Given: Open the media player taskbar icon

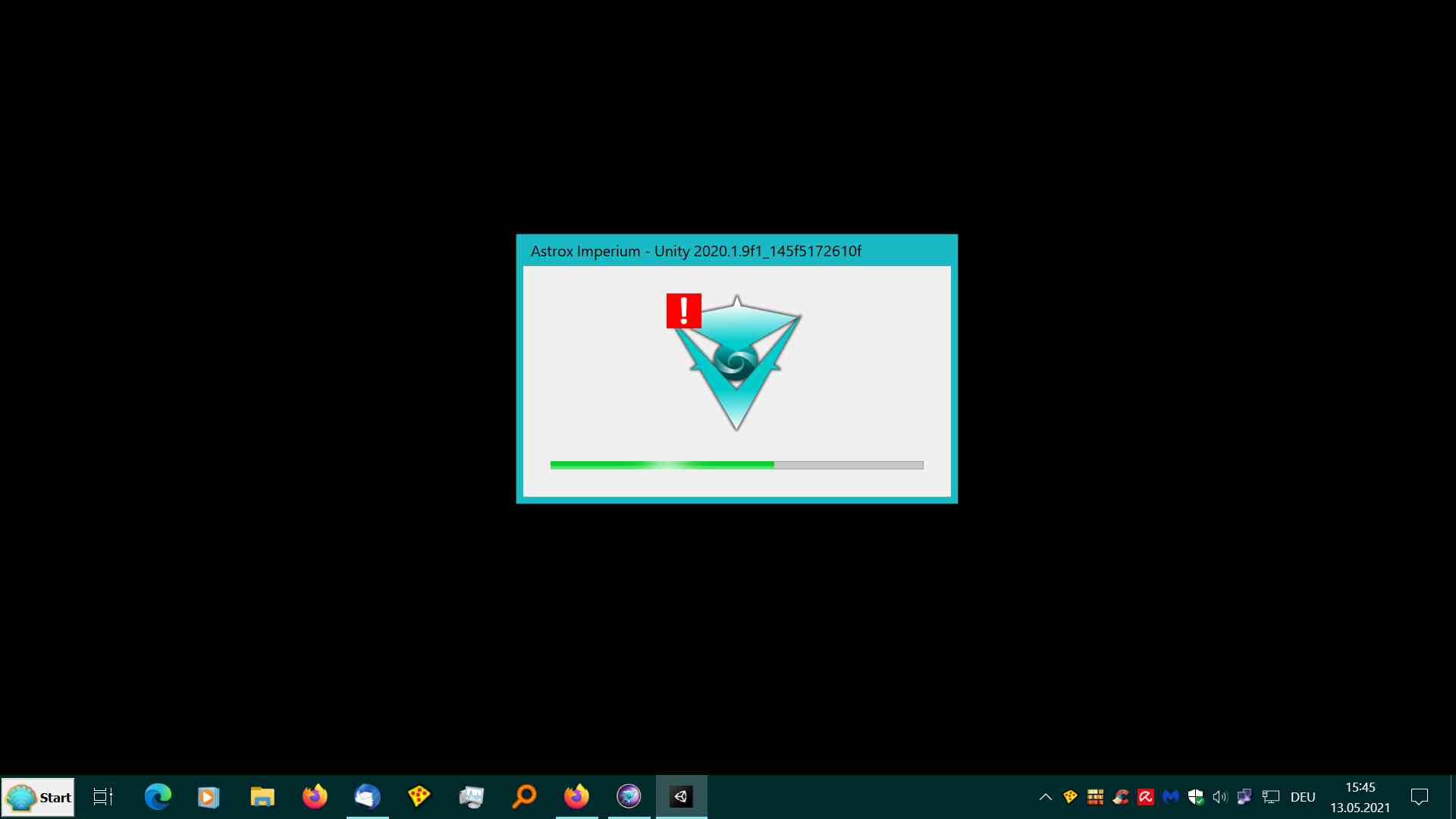Looking at the screenshot, I should tap(208, 797).
